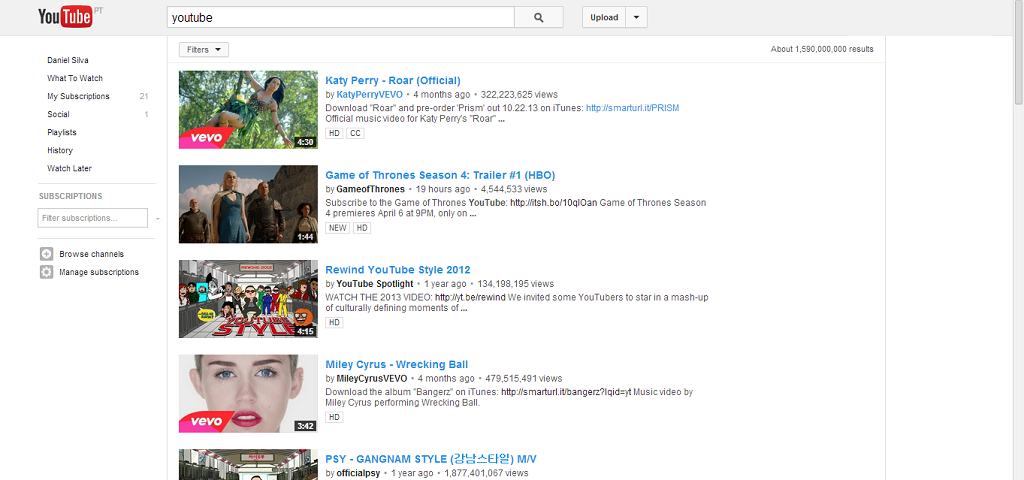
Task: Click the Browse channels plus icon
Action: [x=46, y=254]
